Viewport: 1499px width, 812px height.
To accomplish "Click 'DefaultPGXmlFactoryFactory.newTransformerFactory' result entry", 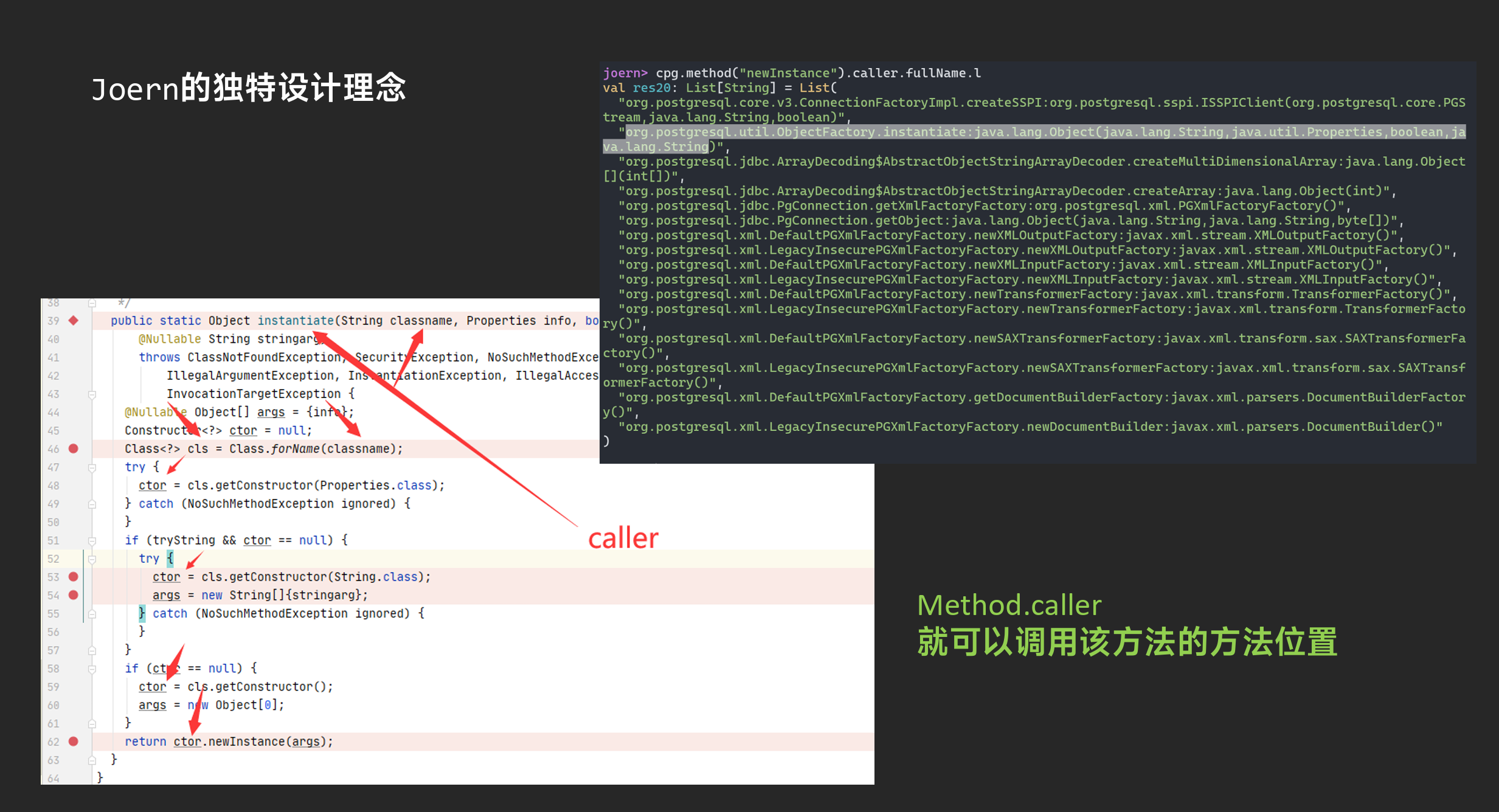I will click(1037, 294).
